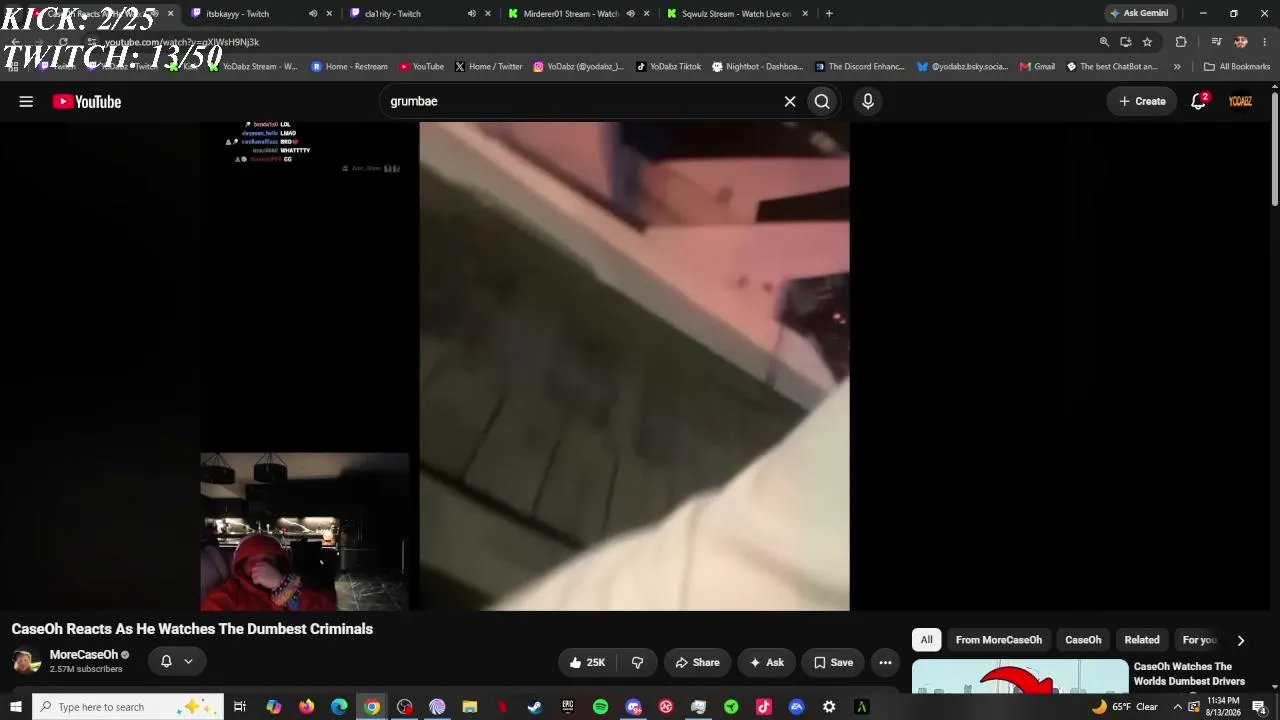This screenshot has height=720, width=1280.
Task: Show hidden system tray icons
Action: [1177, 707]
